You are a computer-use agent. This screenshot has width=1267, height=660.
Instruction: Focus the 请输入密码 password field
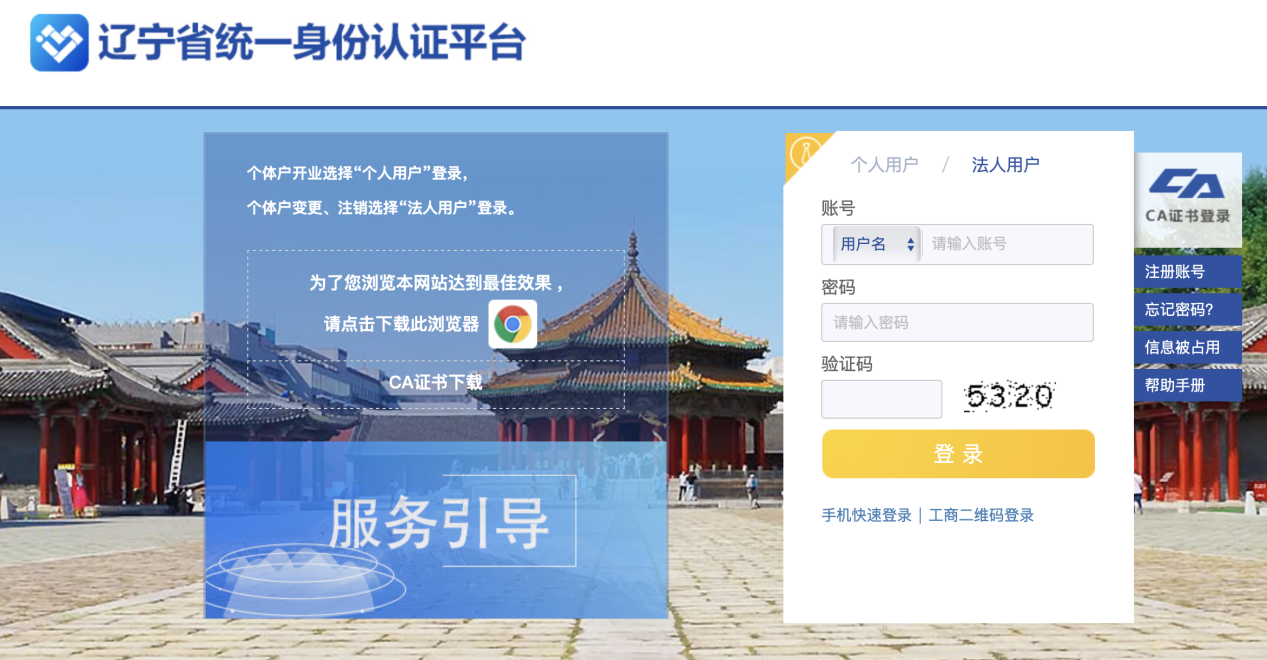[x=957, y=322]
